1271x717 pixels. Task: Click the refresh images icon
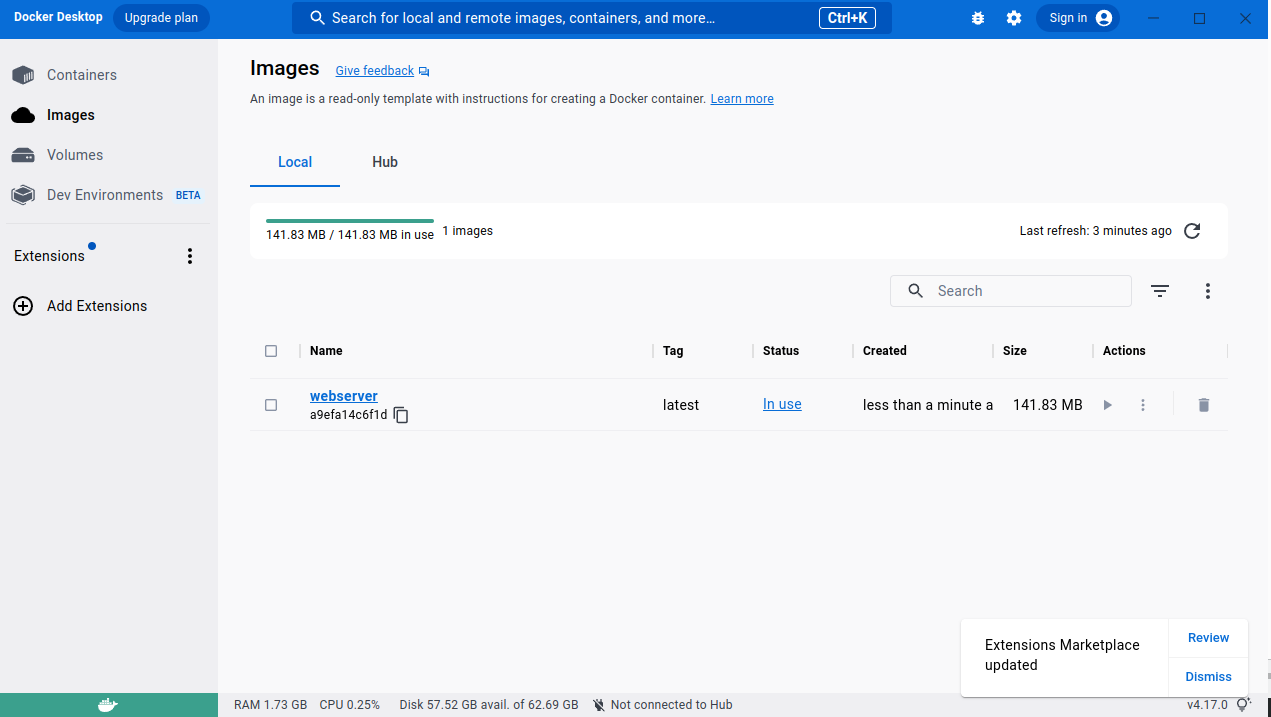pos(1192,231)
